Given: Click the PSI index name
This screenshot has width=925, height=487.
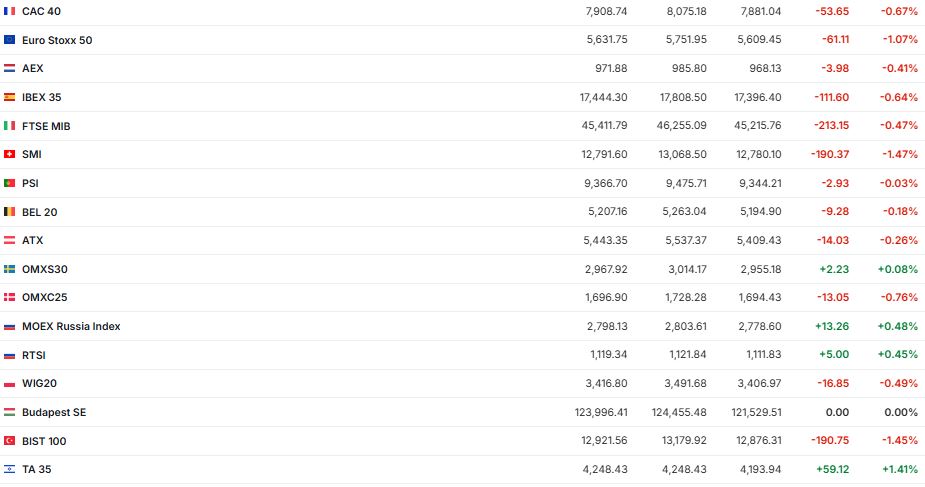Looking at the screenshot, I should [30, 183].
